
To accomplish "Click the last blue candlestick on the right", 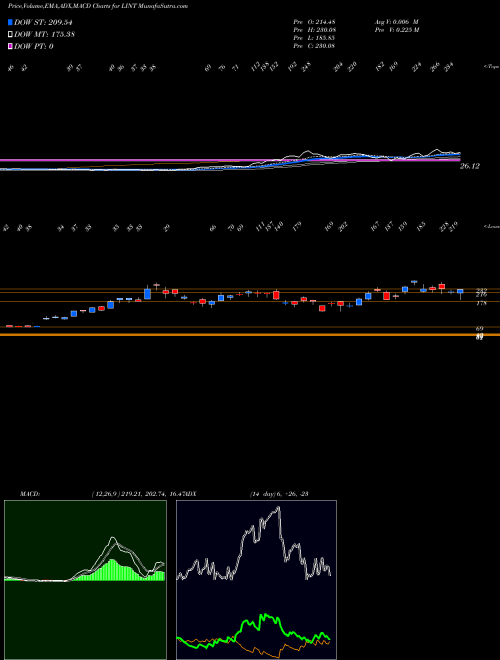I will point(460,293).
